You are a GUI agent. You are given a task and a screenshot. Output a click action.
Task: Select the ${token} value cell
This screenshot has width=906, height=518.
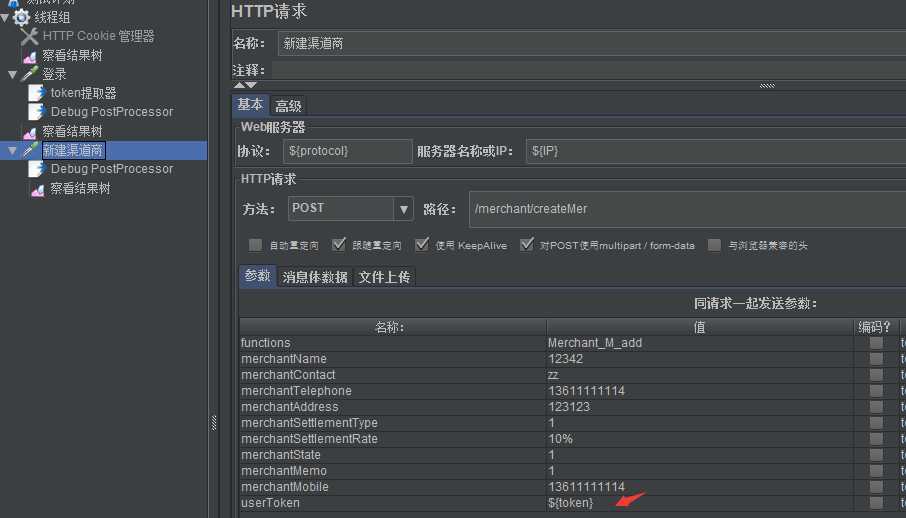pyautogui.click(x=700, y=503)
